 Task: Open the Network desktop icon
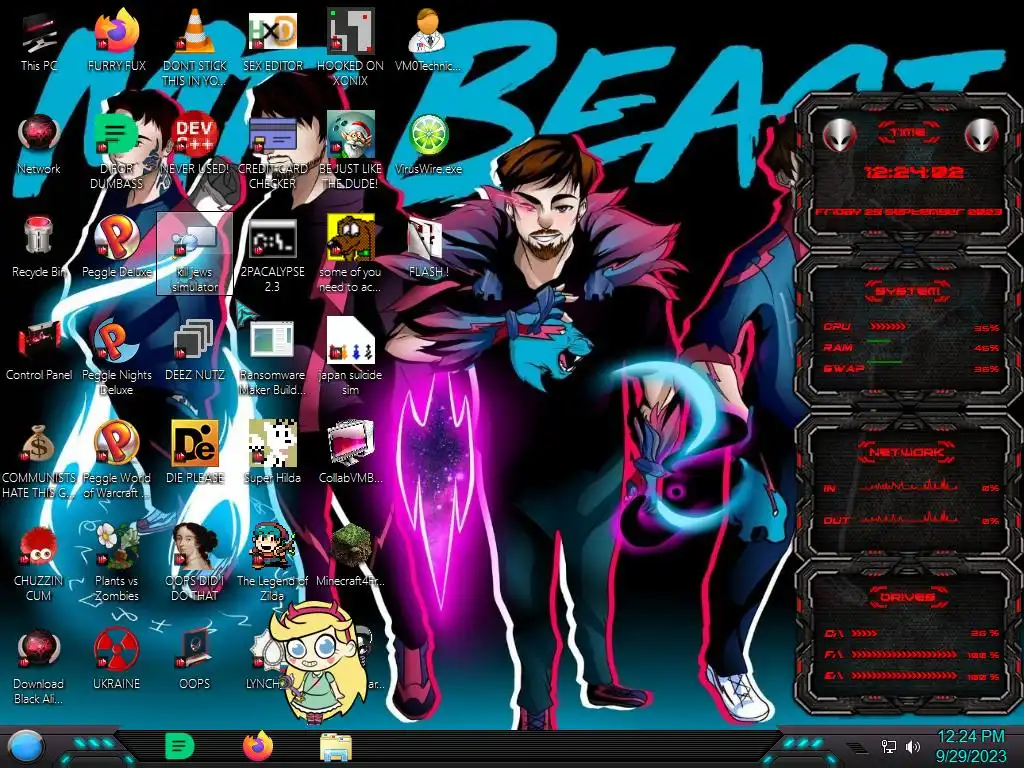coord(39,144)
